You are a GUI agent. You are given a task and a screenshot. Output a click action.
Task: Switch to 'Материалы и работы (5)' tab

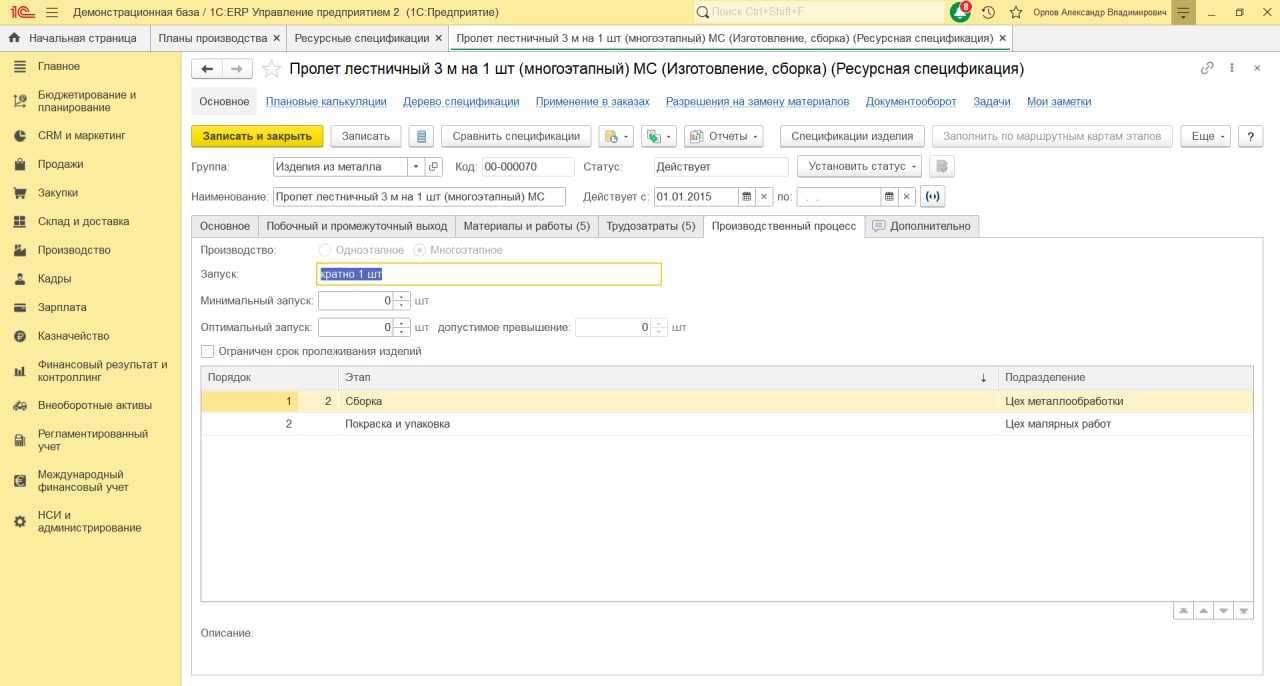coord(526,226)
